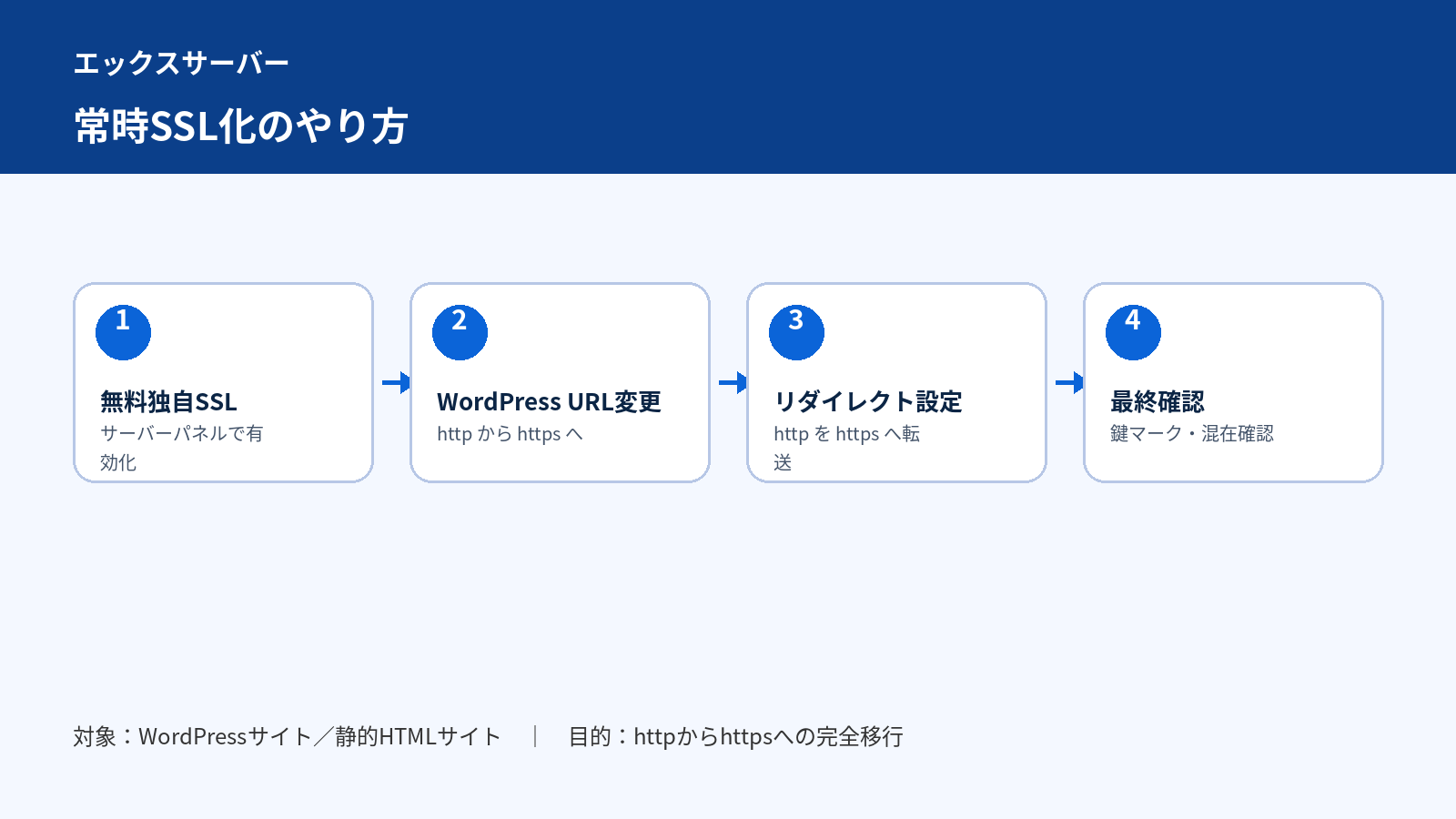1456x819 pixels.
Task: Click the step 1 number badge
Action: coord(123,332)
